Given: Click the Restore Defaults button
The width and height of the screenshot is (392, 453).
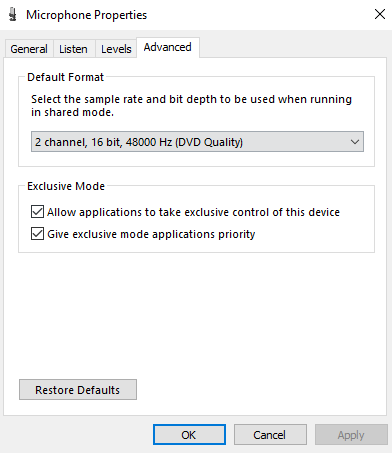Looking at the screenshot, I should click(x=78, y=390).
